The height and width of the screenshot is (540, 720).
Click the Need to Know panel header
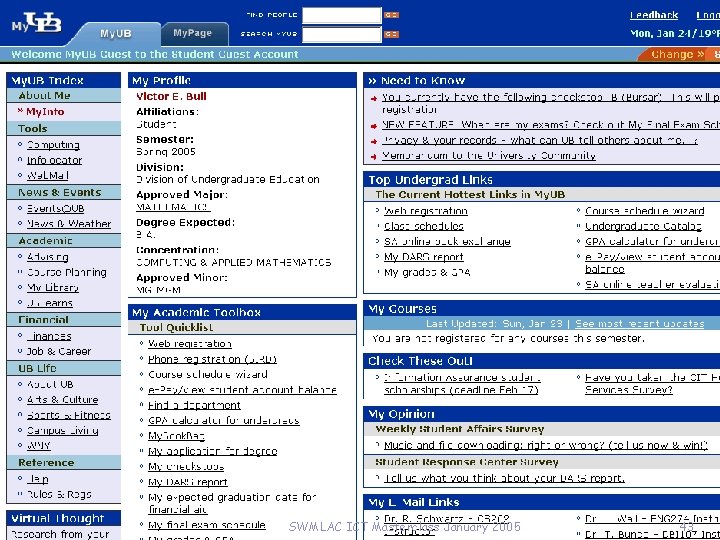click(x=542, y=80)
